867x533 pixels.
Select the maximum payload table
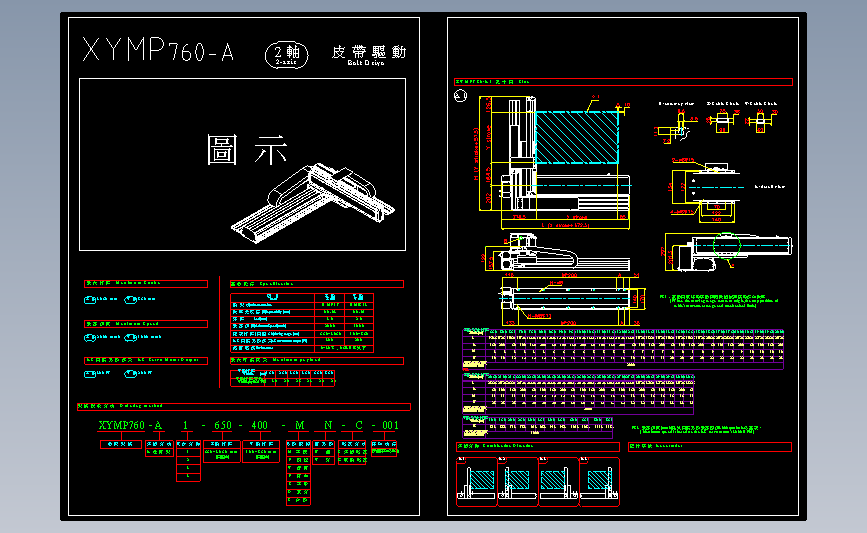click(x=283, y=377)
